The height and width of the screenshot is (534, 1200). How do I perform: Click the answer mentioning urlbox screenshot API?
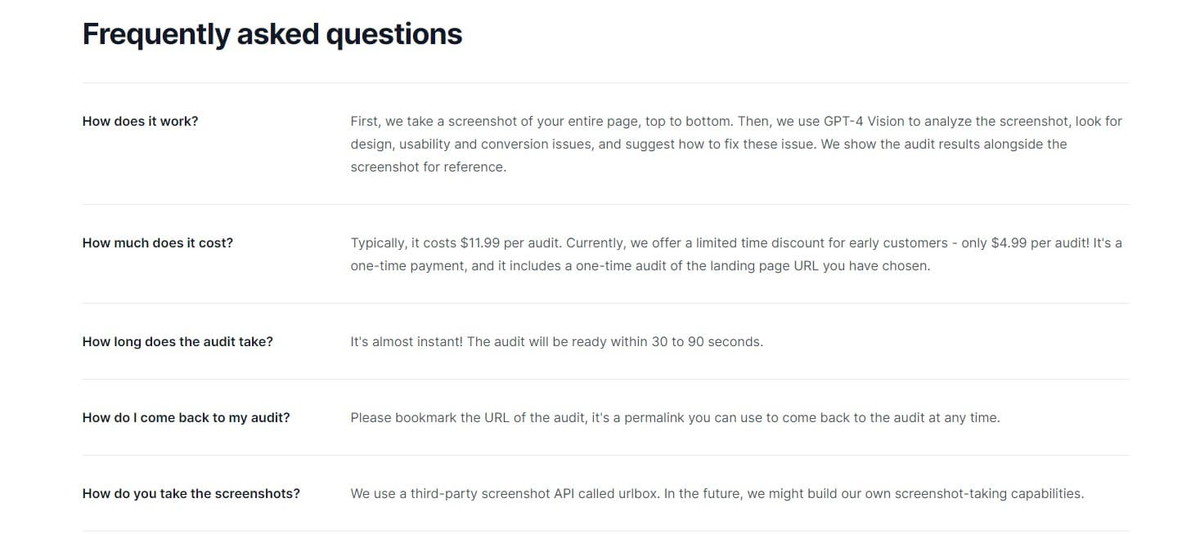tap(717, 494)
